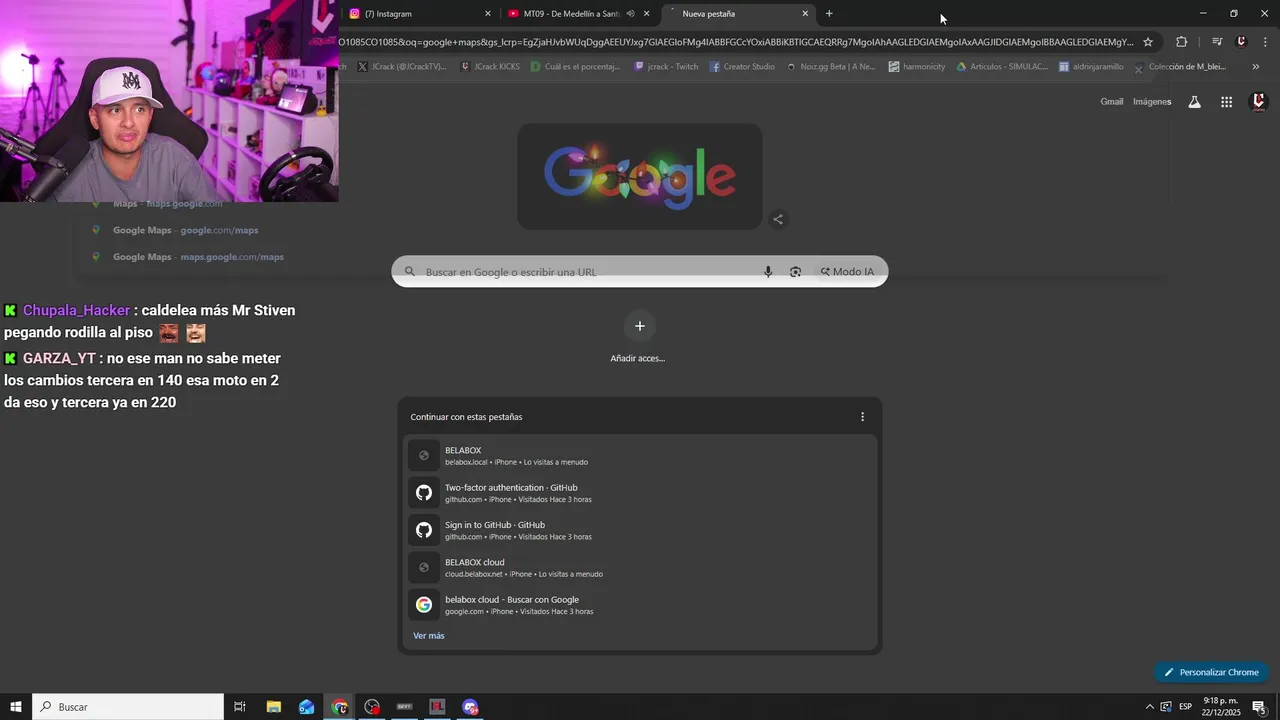
Task: Open notification center in system tray
Action: point(1259,707)
